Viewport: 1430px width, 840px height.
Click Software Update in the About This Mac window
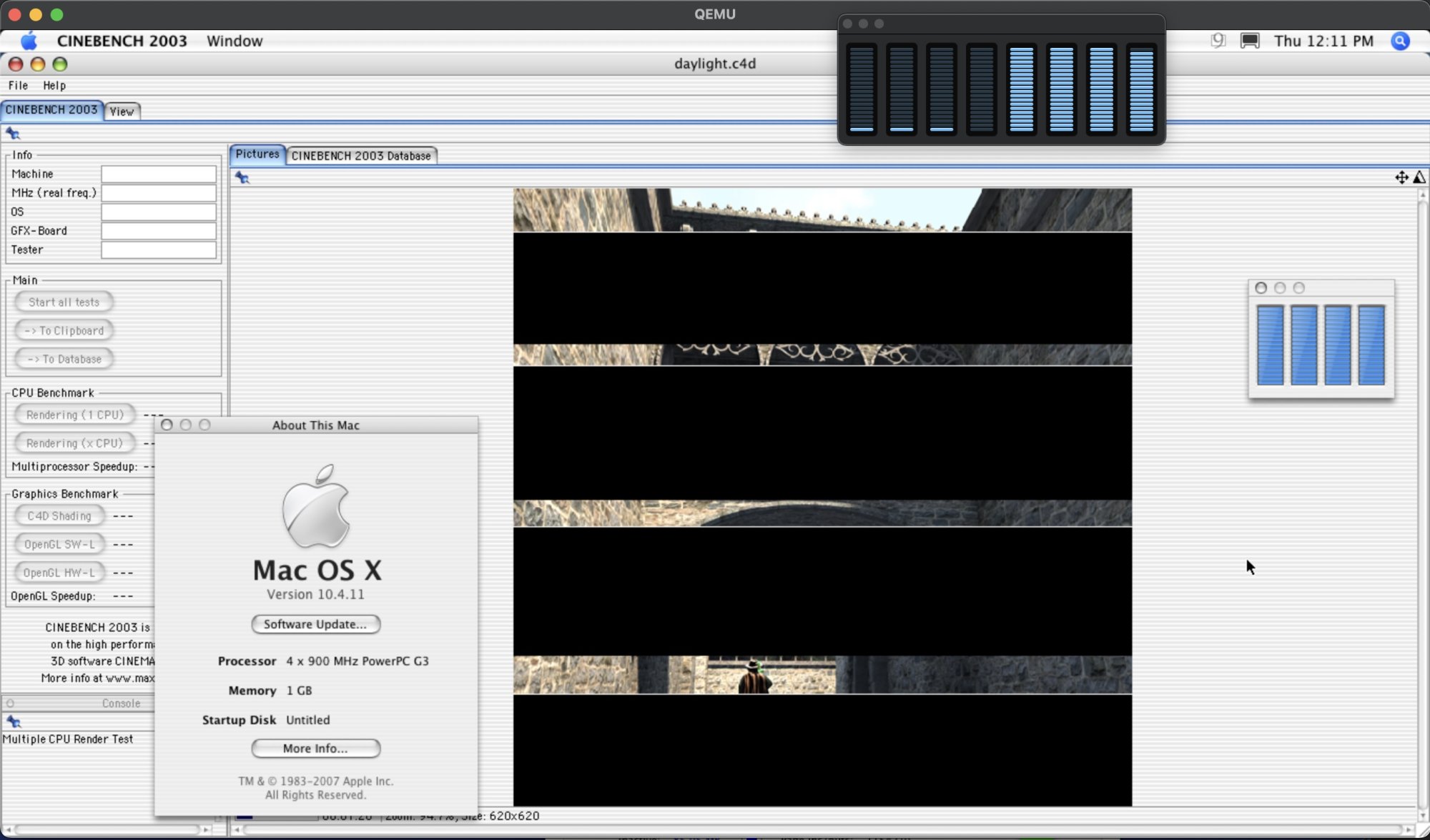pyautogui.click(x=315, y=624)
